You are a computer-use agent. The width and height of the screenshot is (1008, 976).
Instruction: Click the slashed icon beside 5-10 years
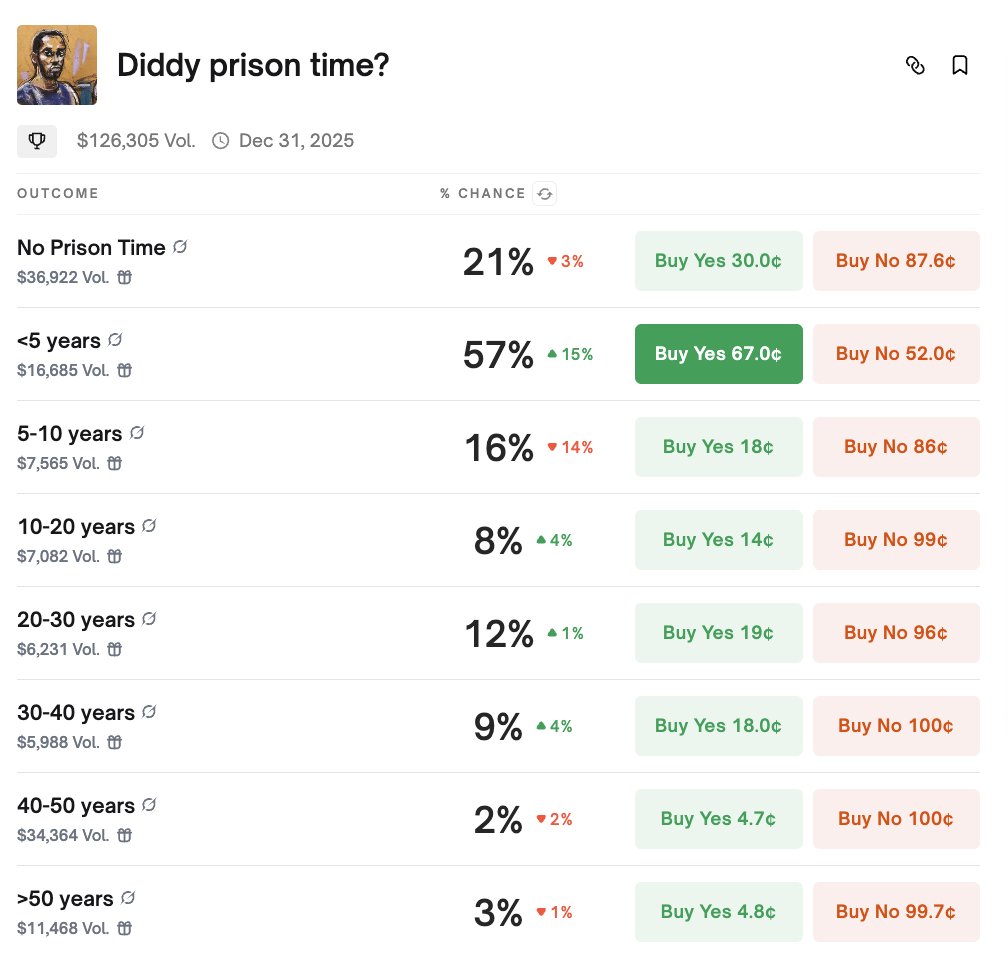point(137,433)
